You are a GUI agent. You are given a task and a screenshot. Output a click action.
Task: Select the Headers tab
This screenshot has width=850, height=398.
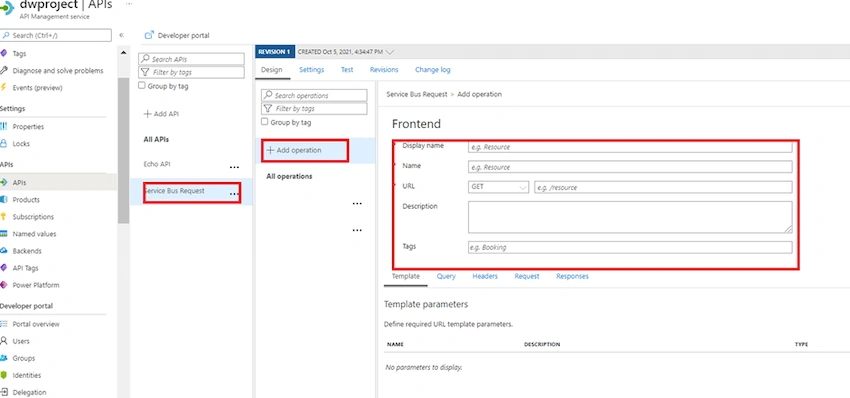pos(485,276)
